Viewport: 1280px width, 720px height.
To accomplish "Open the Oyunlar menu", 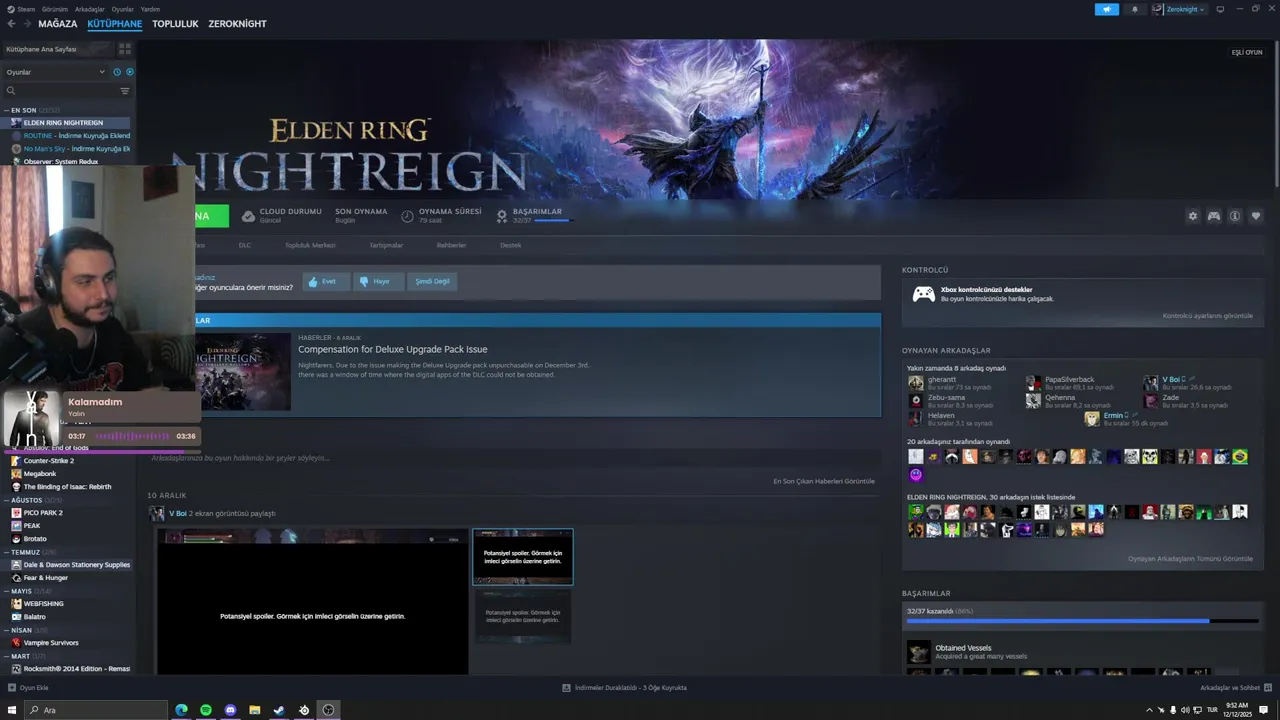I will coord(122,9).
